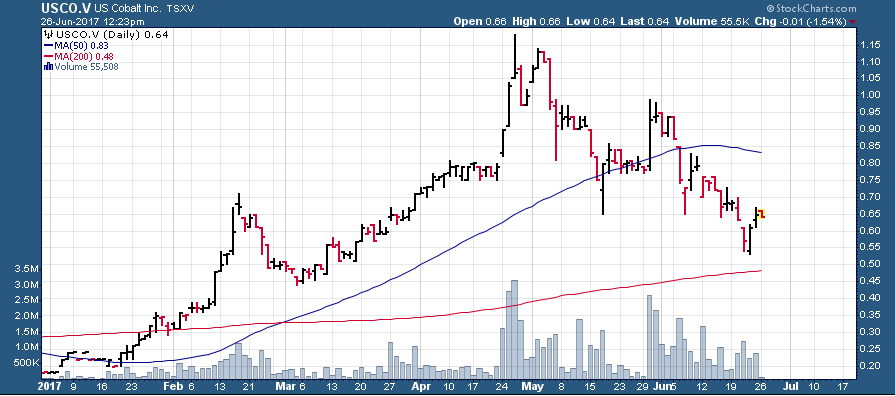Click the red down-arrow change indicator
The height and width of the screenshot is (396, 895).
click(x=853, y=22)
